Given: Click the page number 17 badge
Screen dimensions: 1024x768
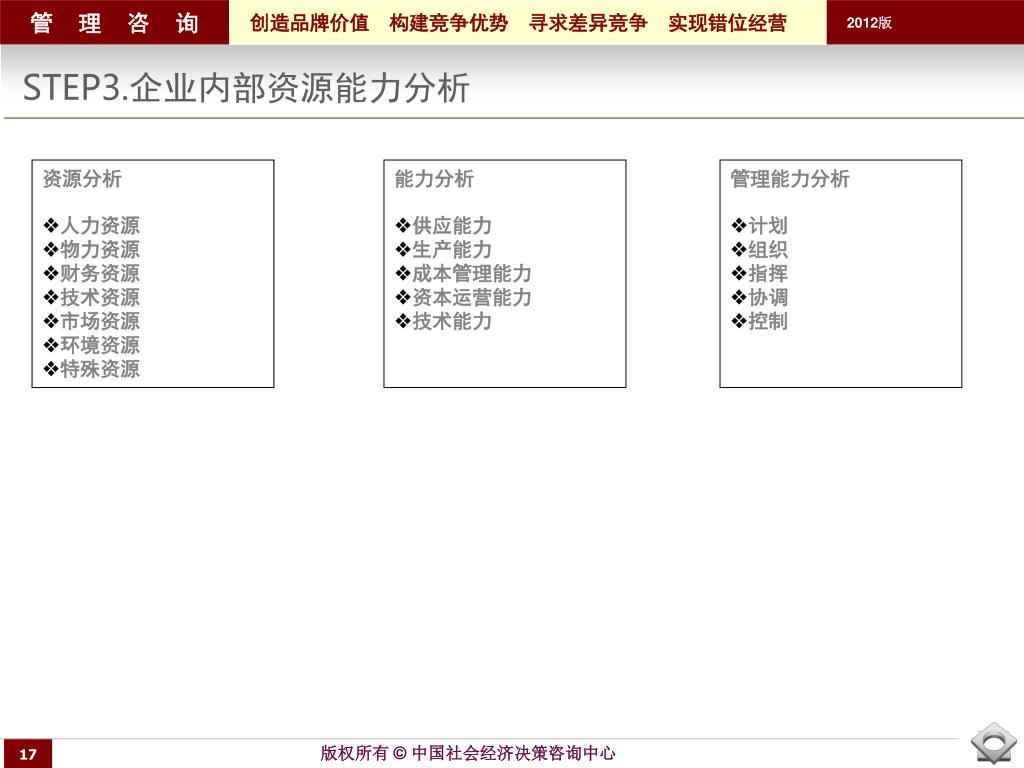Looking at the screenshot, I should coord(27,754).
